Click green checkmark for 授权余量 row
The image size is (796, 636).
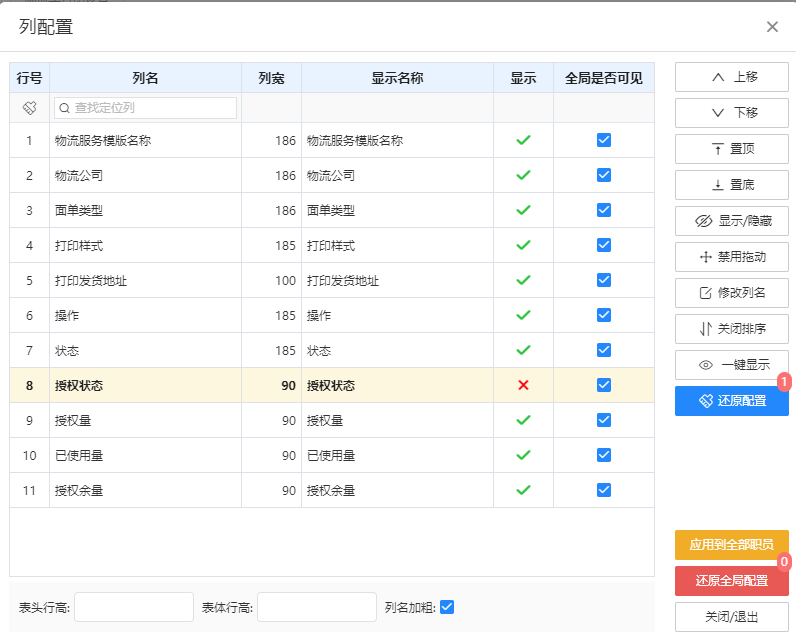523,490
